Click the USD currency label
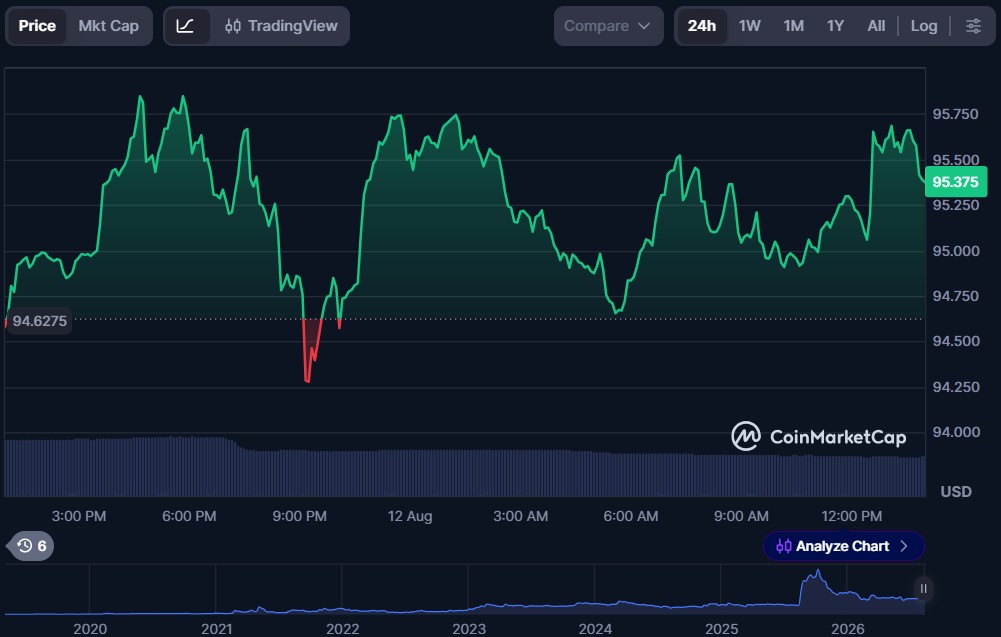 coord(956,491)
